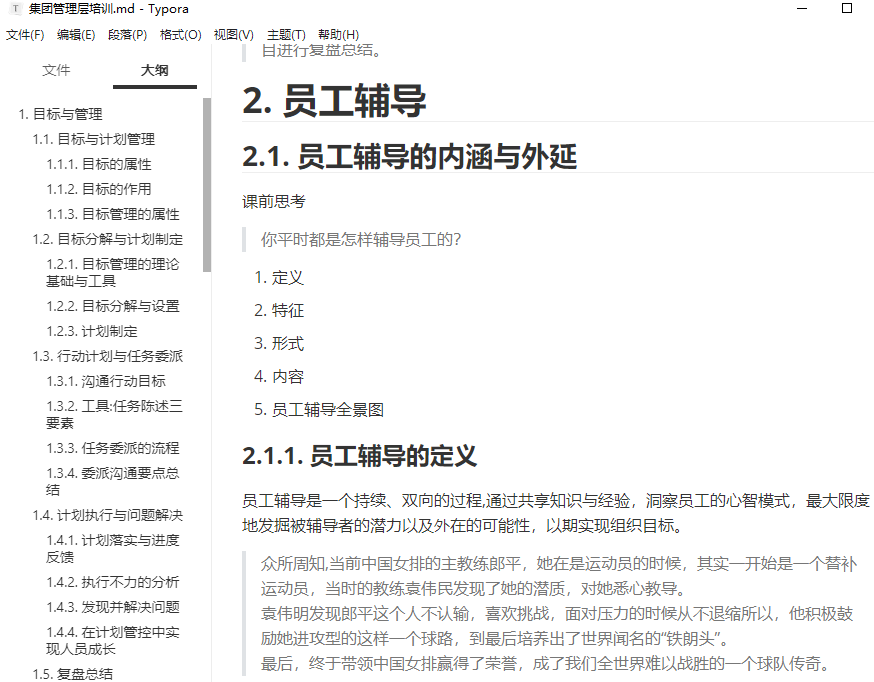
Task: Open outline entry 1.4.1. 计划落实与进度反馈
Action: pyautogui.click(x=113, y=548)
